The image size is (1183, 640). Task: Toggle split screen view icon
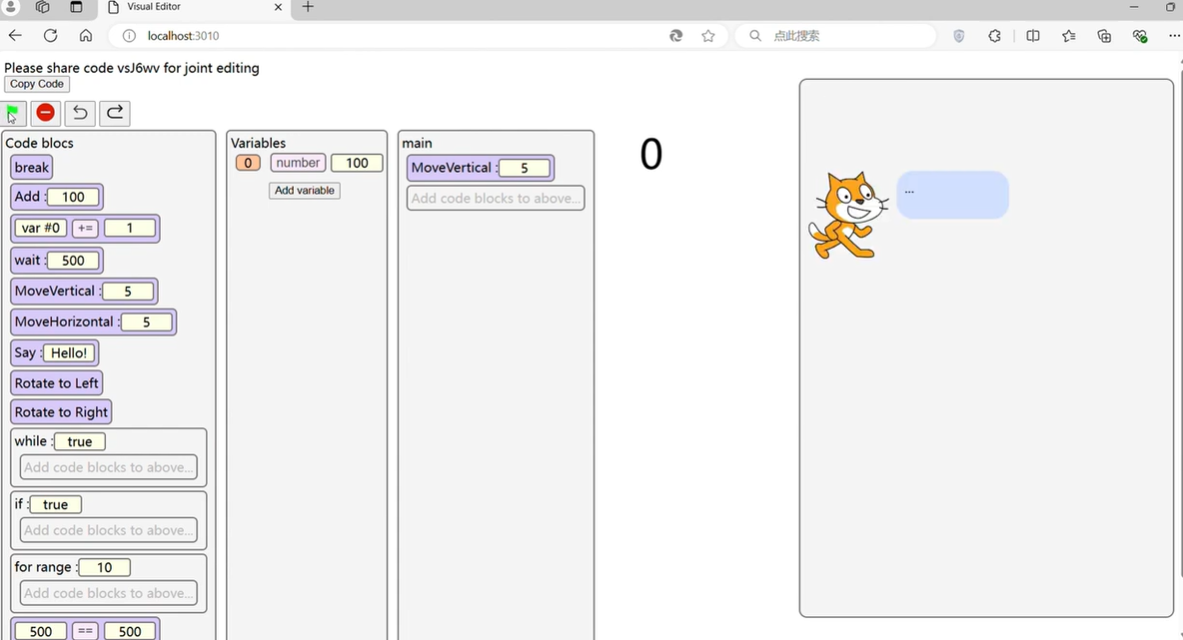pyautogui.click(x=1033, y=35)
